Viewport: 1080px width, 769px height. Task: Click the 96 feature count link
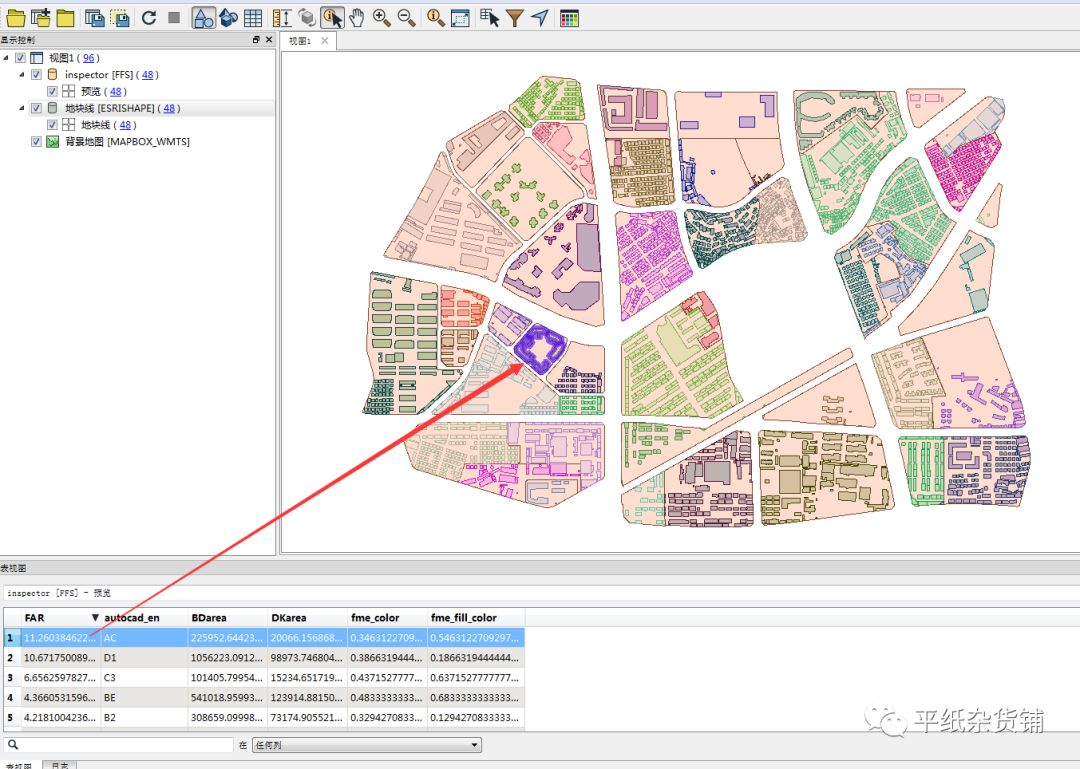[89, 58]
